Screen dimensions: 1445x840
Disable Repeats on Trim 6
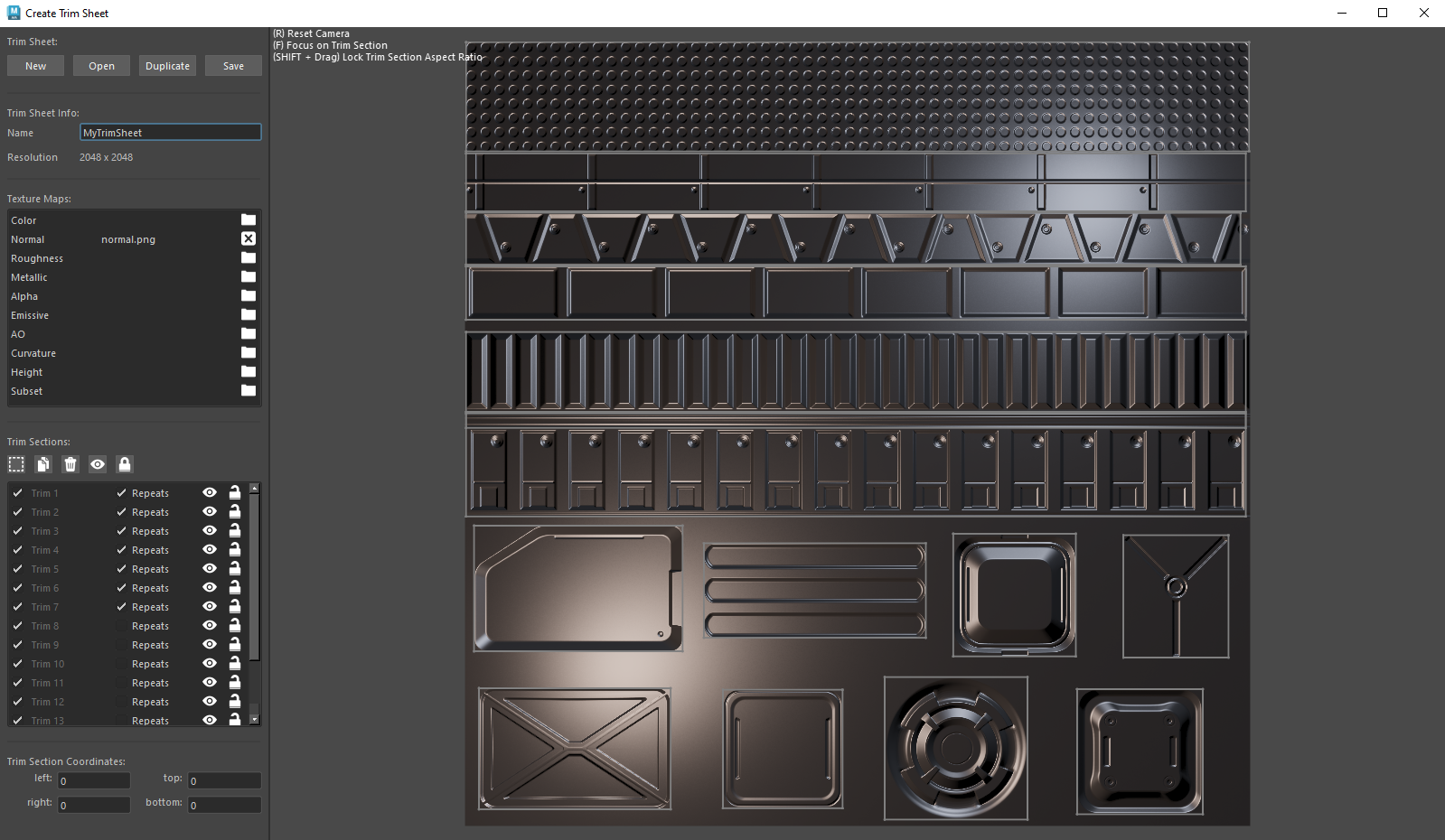pyautogui.click(x=121, y=588)
